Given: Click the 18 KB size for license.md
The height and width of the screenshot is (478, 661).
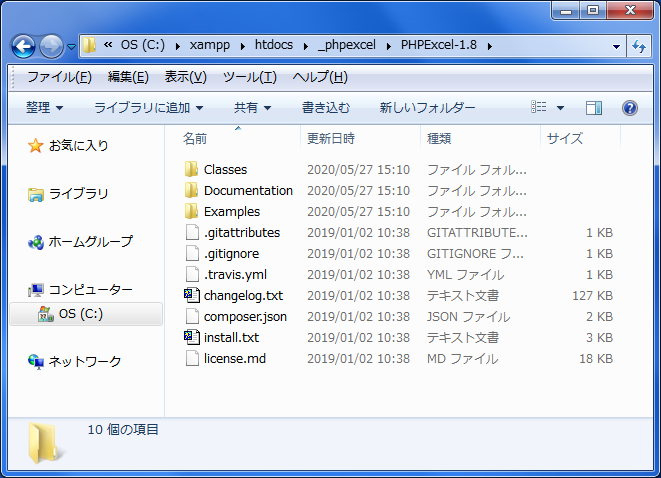Looking at the screenshot, I should [x=596, y=359].
